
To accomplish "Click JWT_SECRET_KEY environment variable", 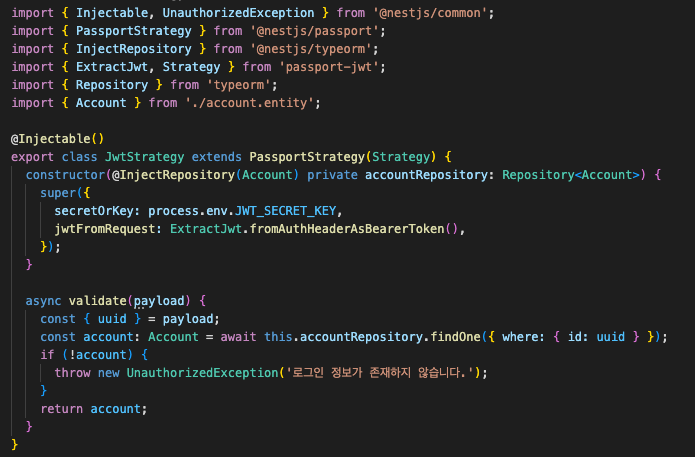I will (285, 211).
